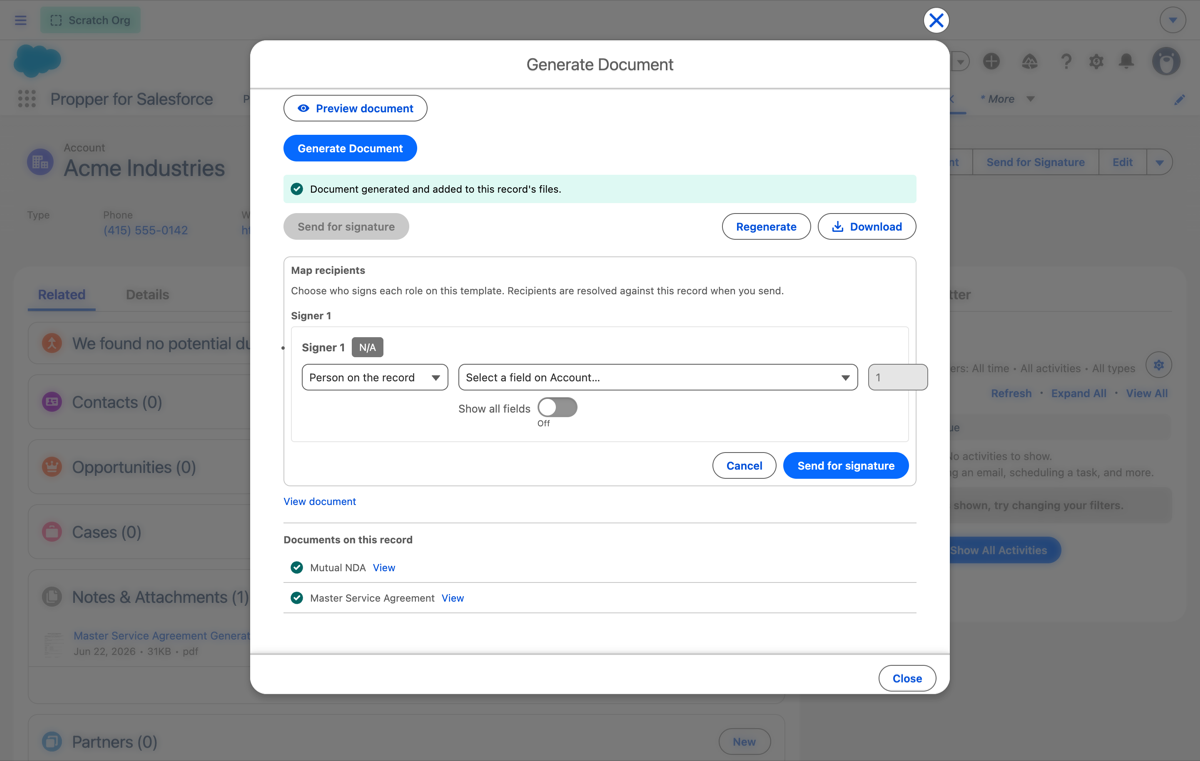
Task: Click the Cases related list icon
Action: click(52, 532)
